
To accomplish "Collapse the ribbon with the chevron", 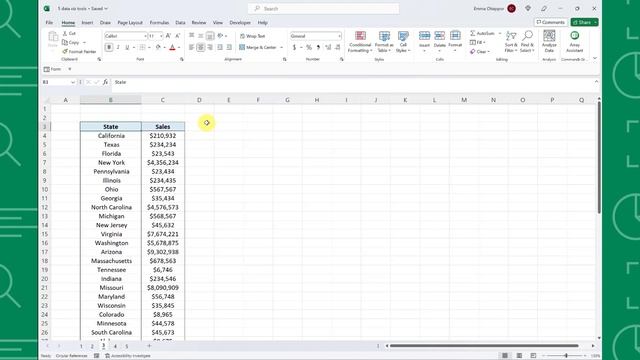I will pos(595,59).
